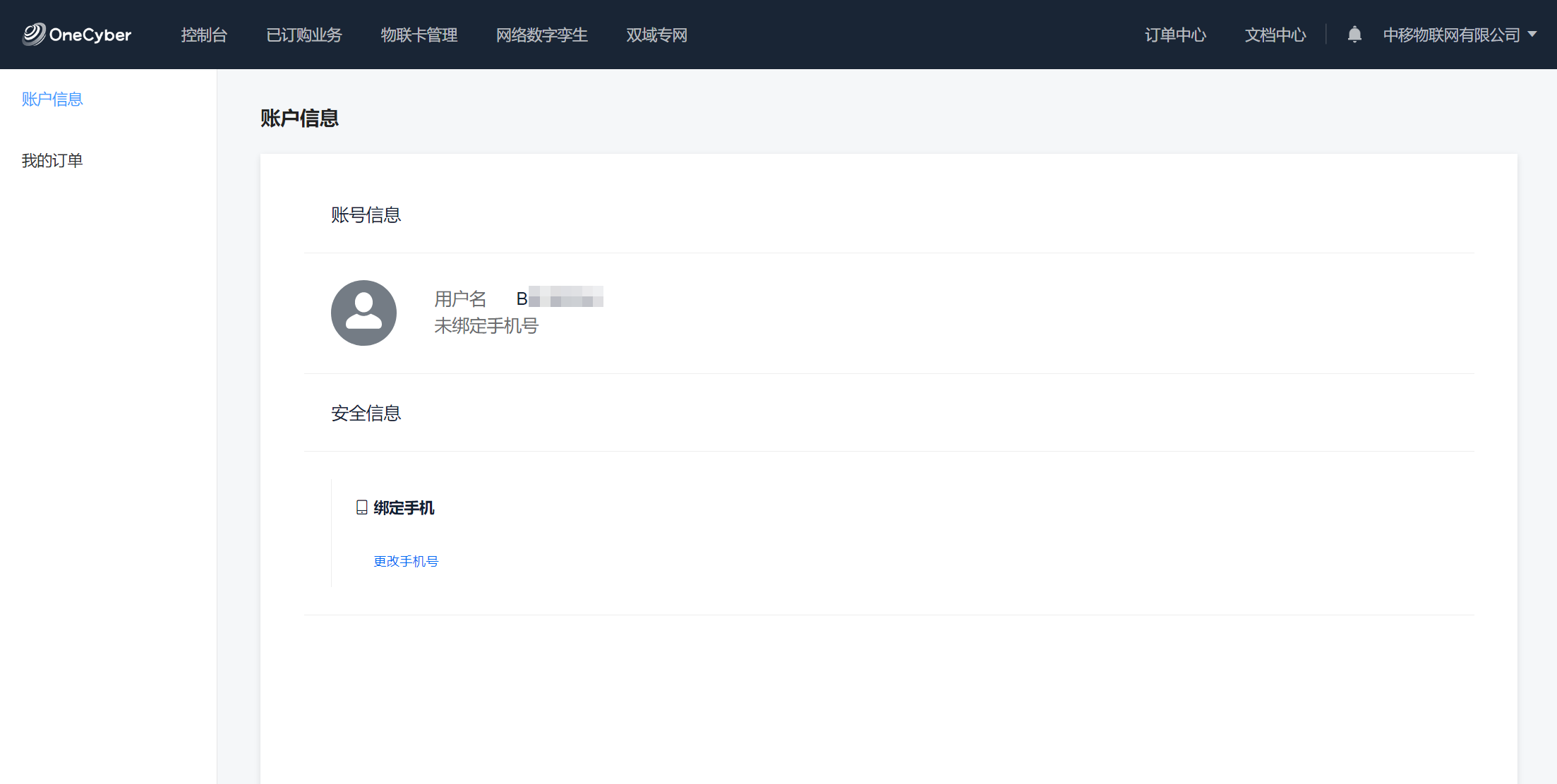Click the 更改手机号 link
The image size is (1557, 784).
406,561
